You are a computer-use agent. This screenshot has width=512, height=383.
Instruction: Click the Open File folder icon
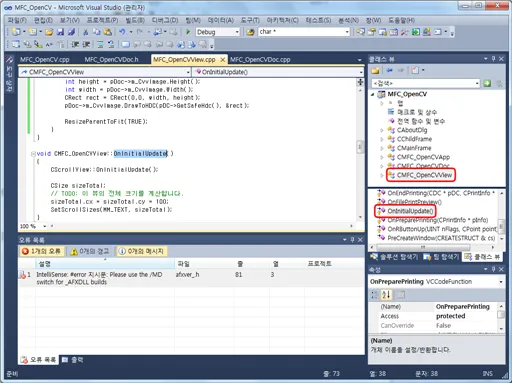[49, 32]
